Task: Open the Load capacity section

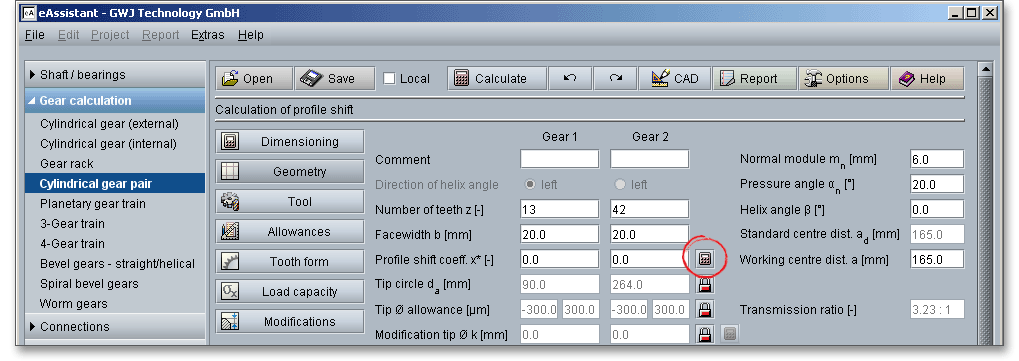Action: click(x=290, y=291)
